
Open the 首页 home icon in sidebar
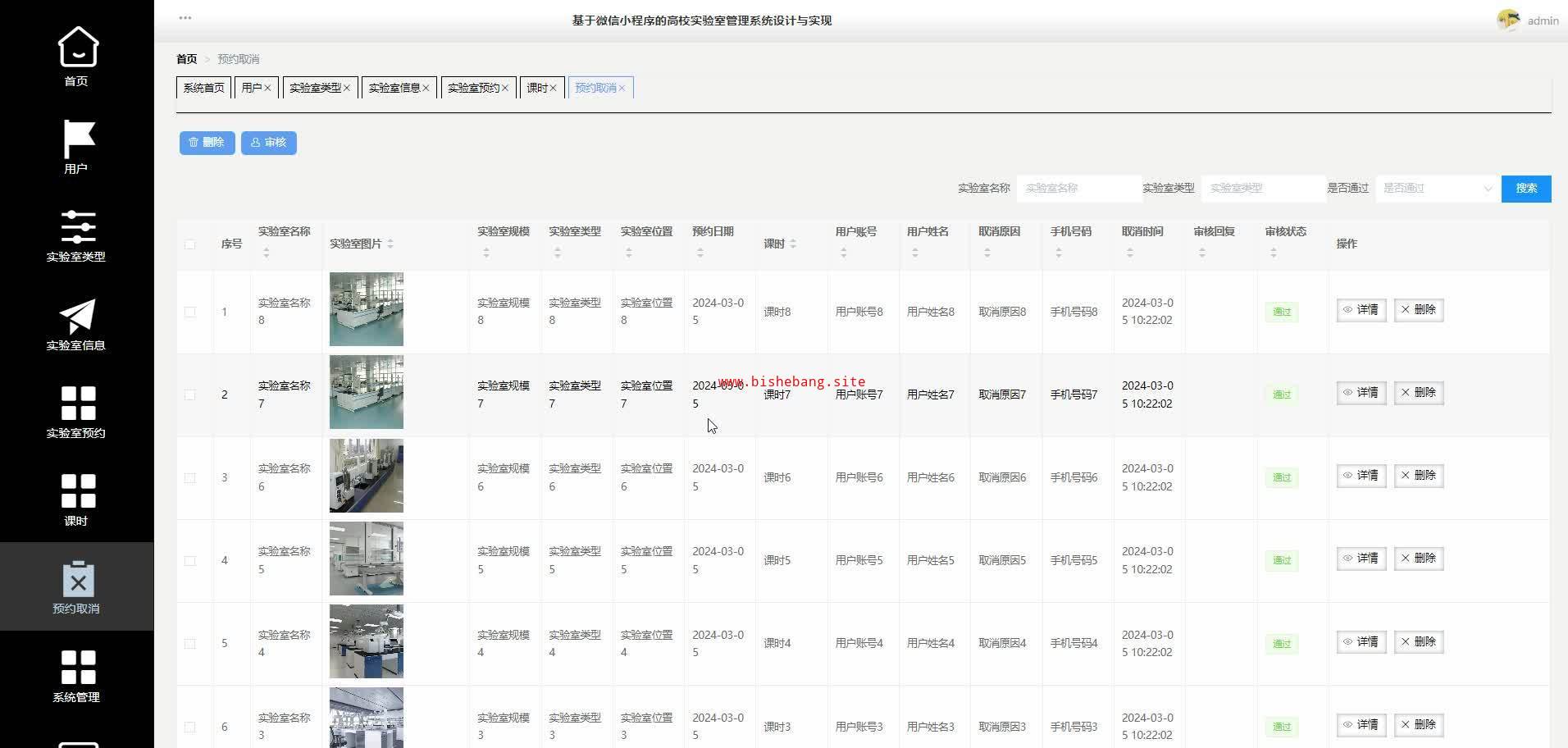coord(77,47)
